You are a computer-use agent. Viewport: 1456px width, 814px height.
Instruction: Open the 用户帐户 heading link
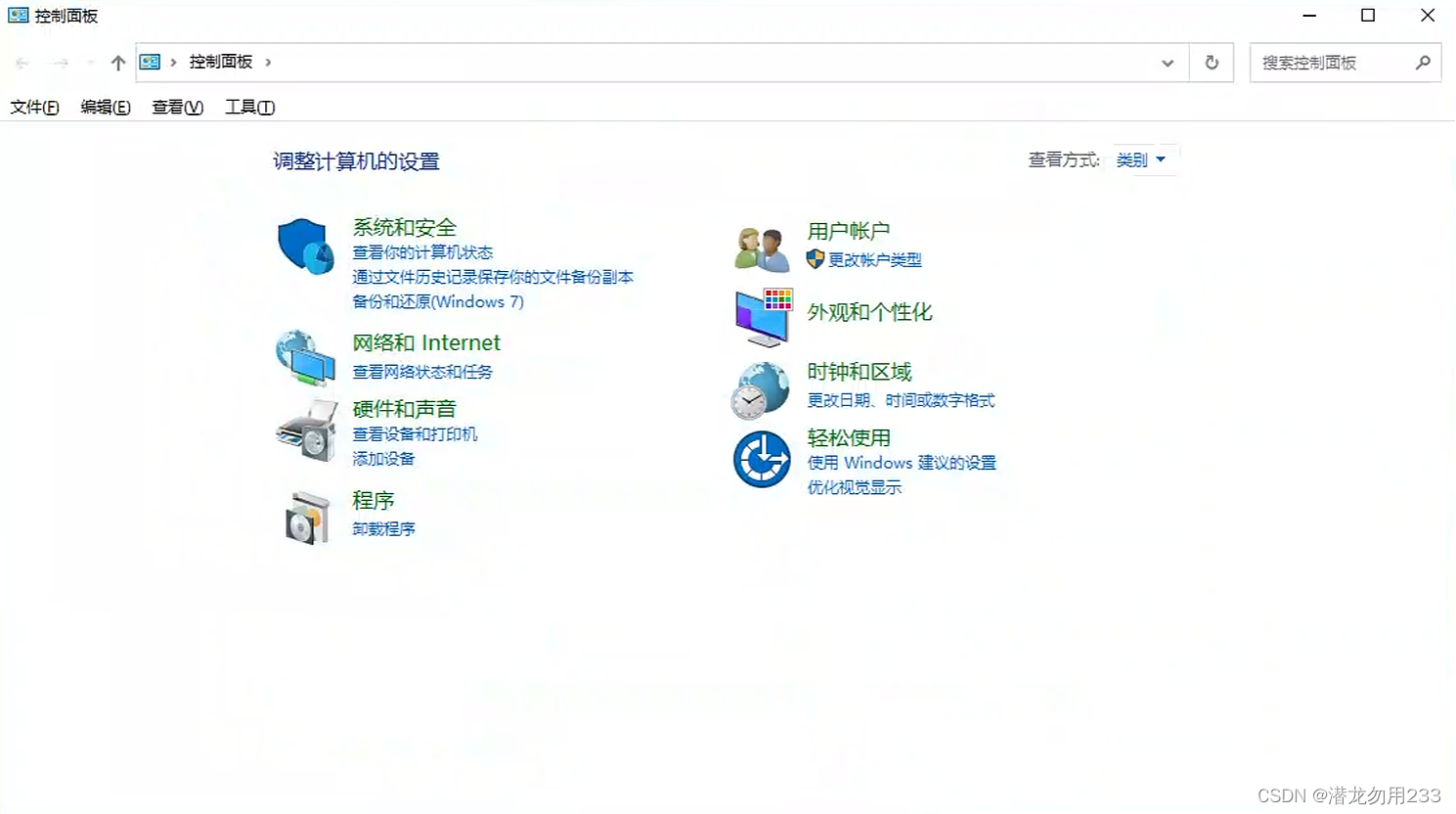coord(849,231)
